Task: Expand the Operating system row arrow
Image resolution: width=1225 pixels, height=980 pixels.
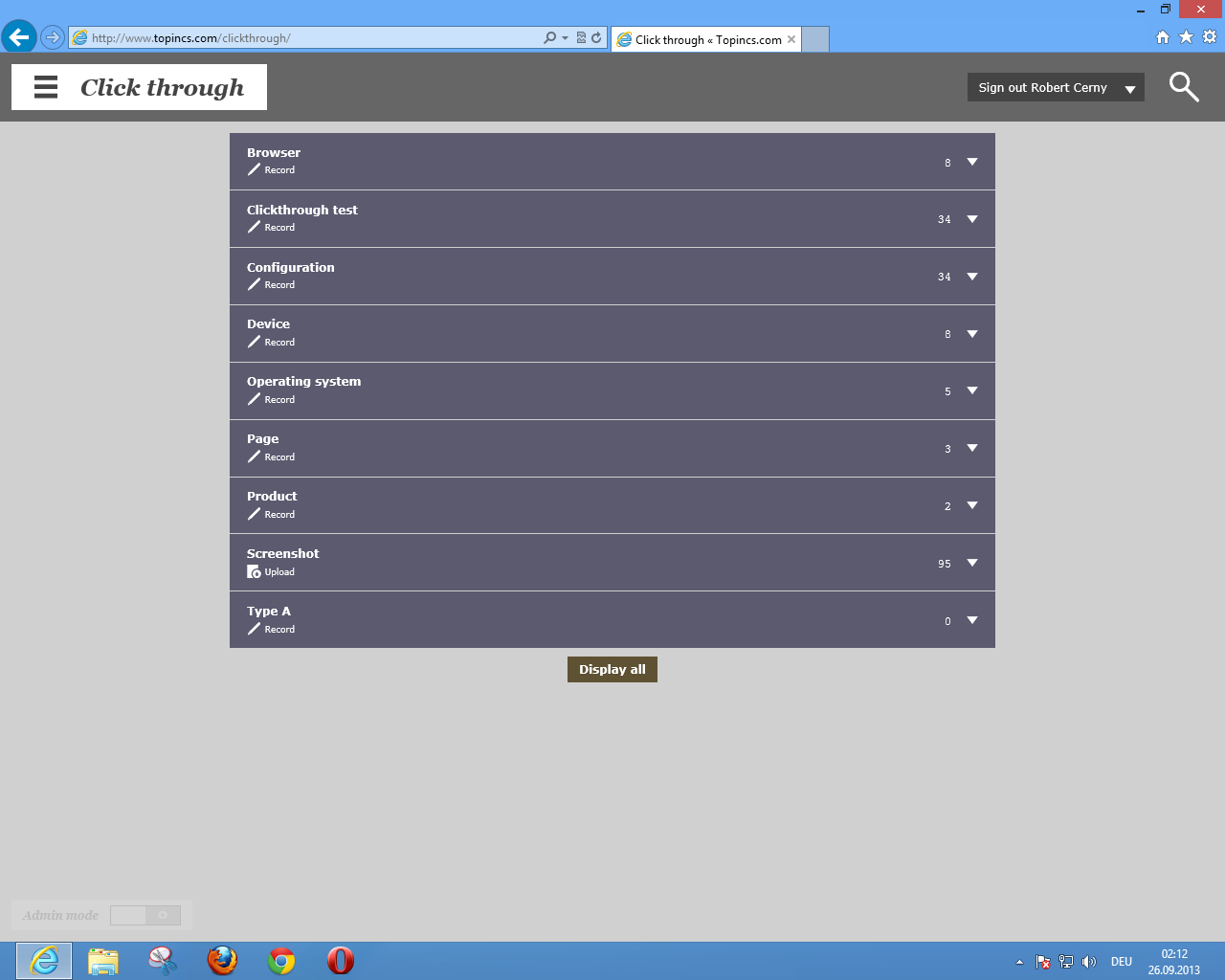Action: coord(972,390)
